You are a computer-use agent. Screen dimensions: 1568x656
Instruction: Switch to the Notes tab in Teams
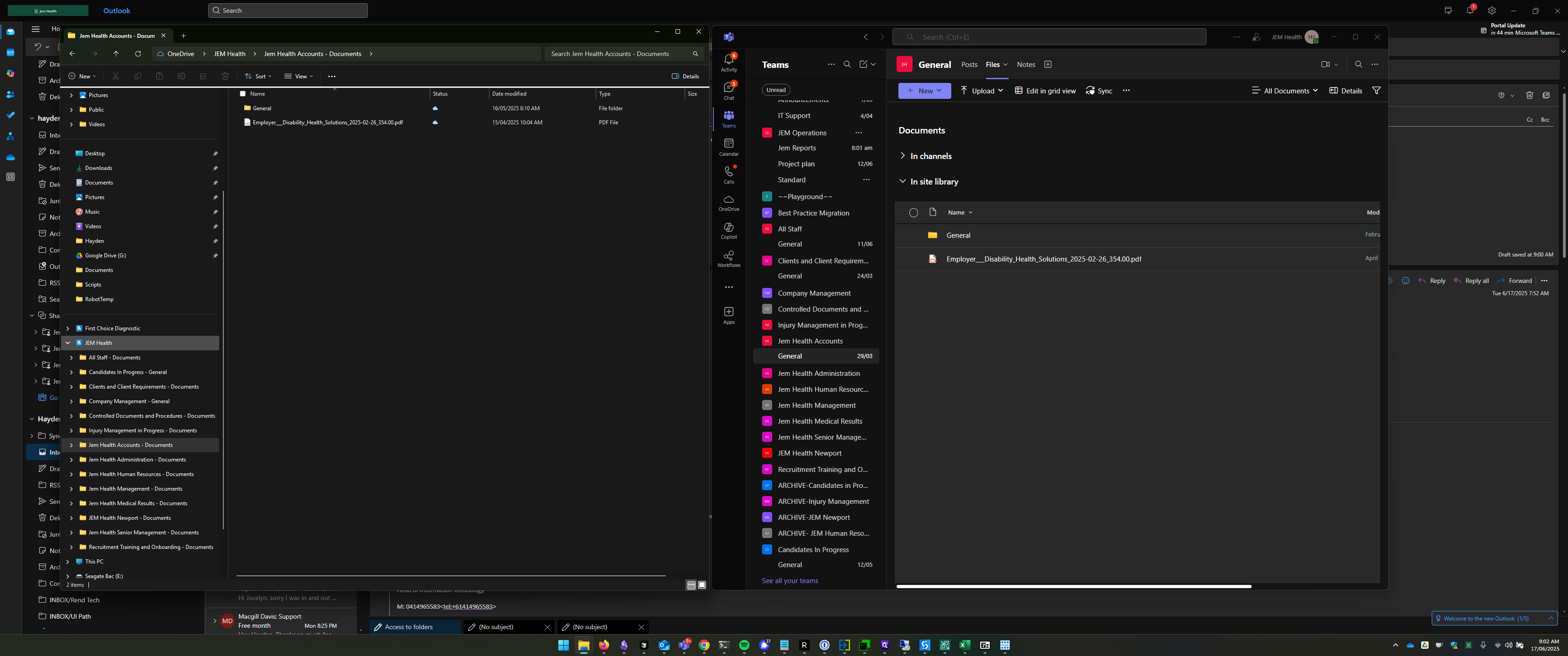[1026, 65]
